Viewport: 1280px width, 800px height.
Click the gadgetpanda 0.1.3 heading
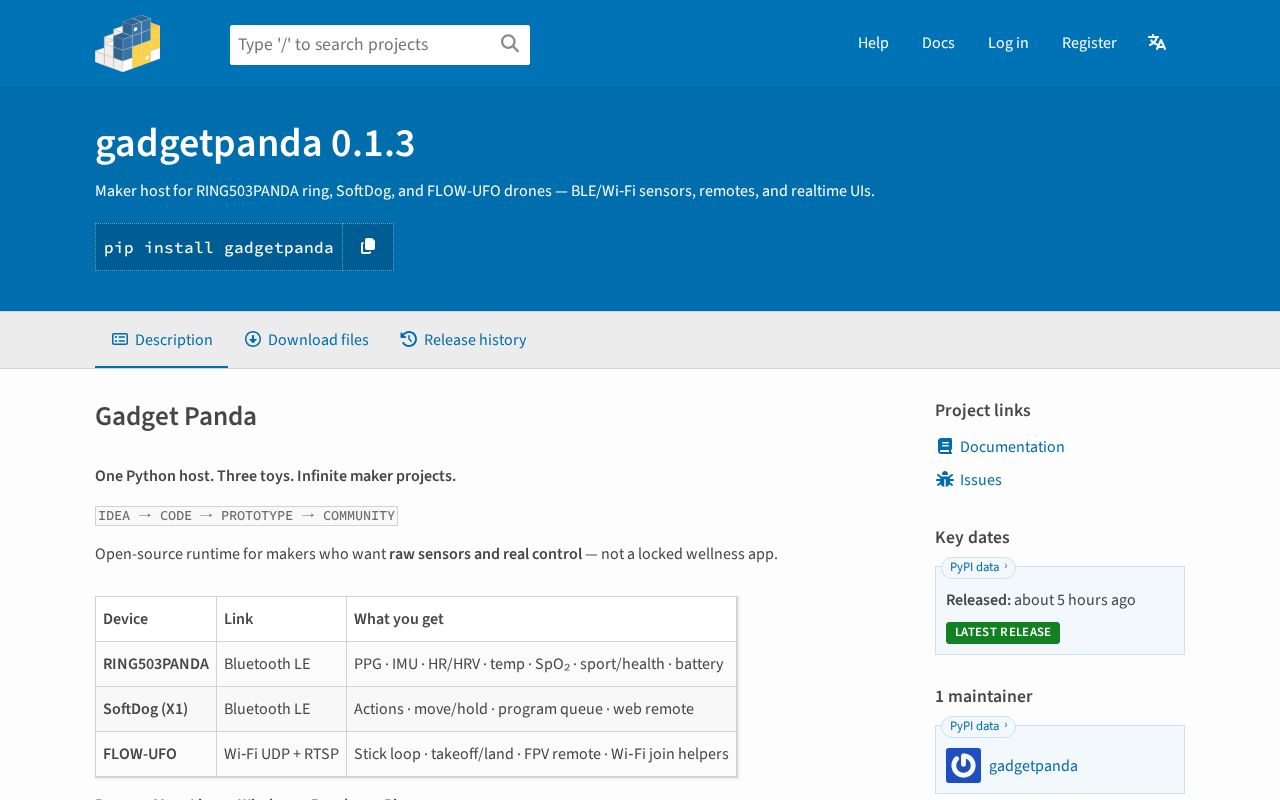(255, 144)
